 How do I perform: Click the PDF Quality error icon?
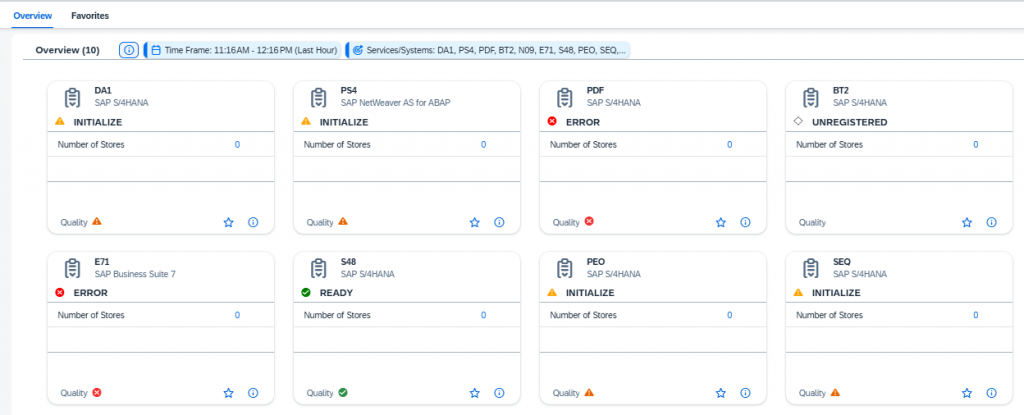click(x=589, y=222)
